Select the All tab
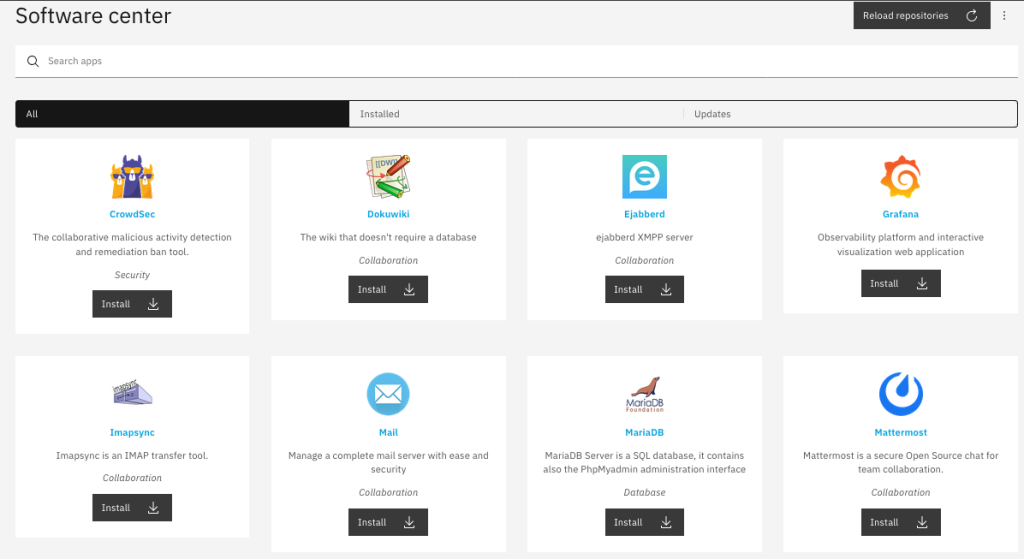The width and height of the screenshot is (1024, 559). click(x=182, y=114)
